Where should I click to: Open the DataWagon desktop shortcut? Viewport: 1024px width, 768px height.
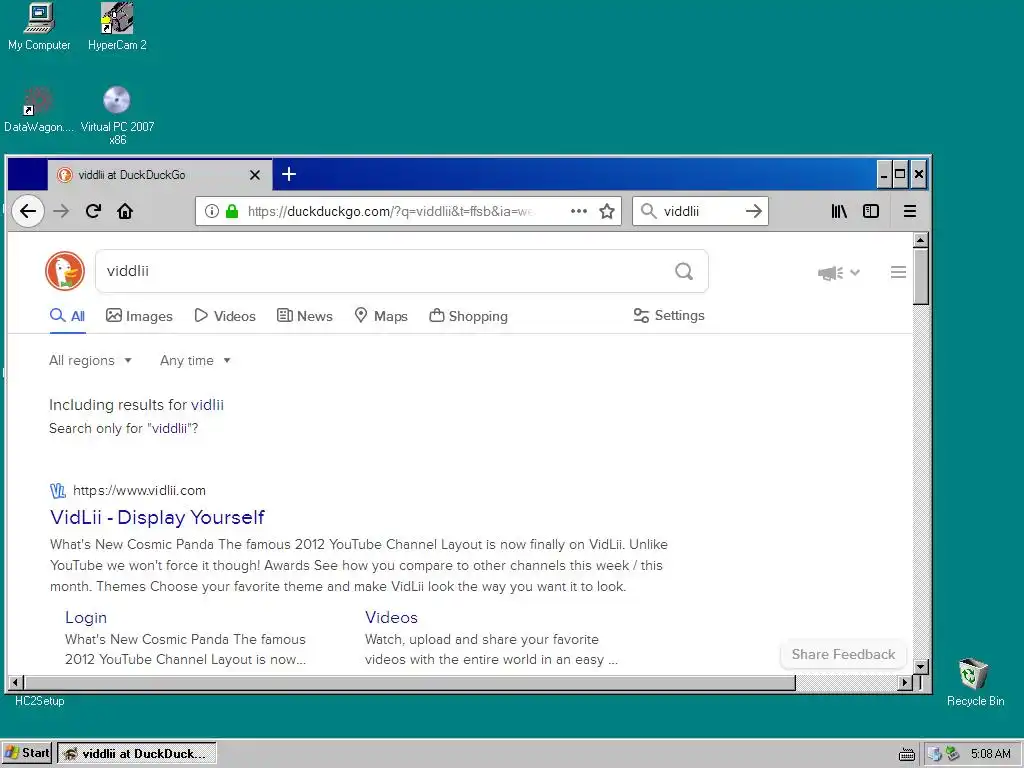[38, 109]
